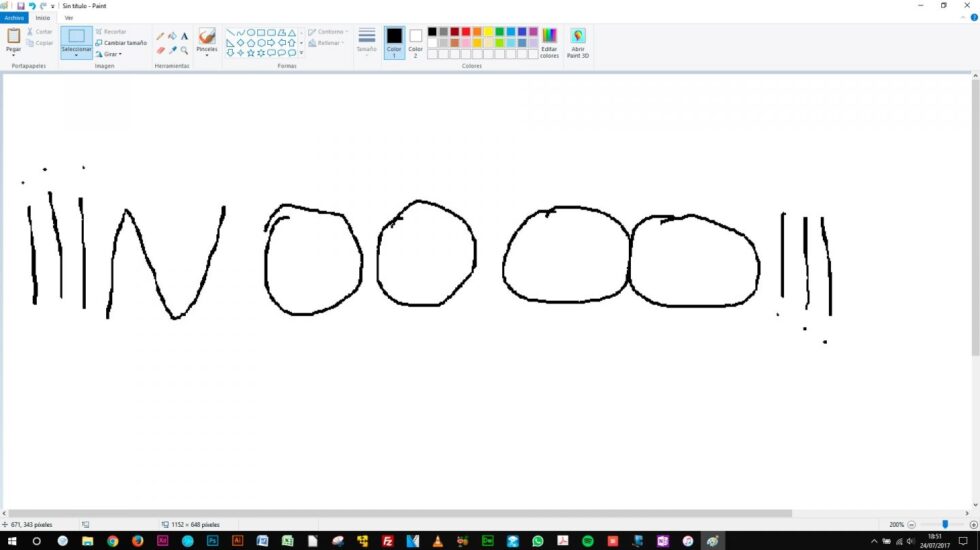Expand the Tamaño line size dropdown

point(367,42)
